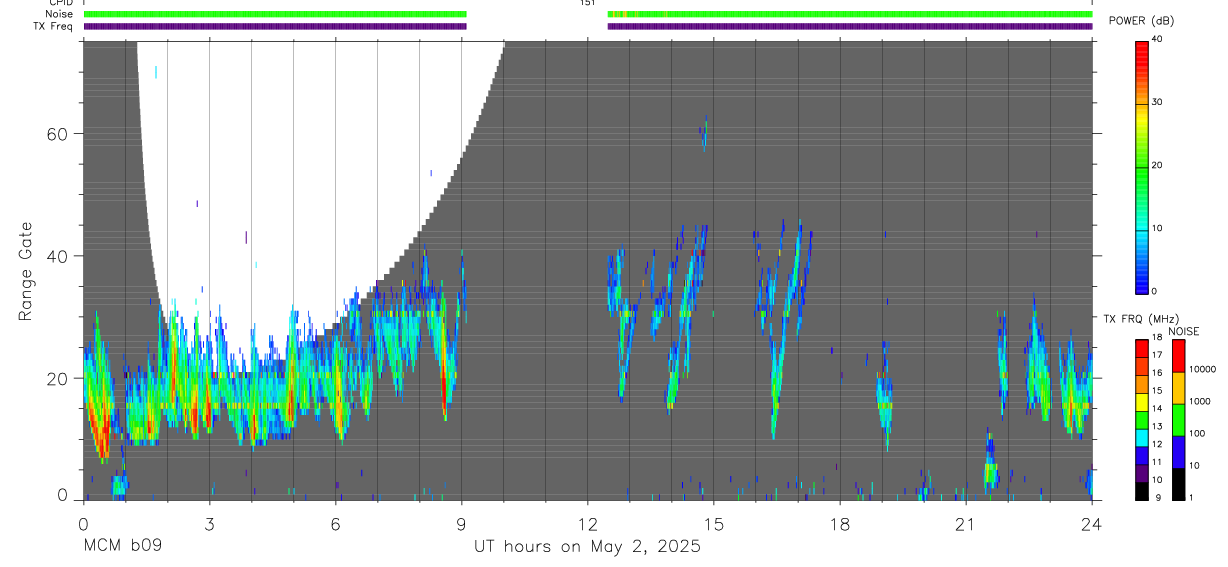Viewport: 1228px width, 567px height.
Task: Click the Noise row label
Action: [x=59, y=14]
